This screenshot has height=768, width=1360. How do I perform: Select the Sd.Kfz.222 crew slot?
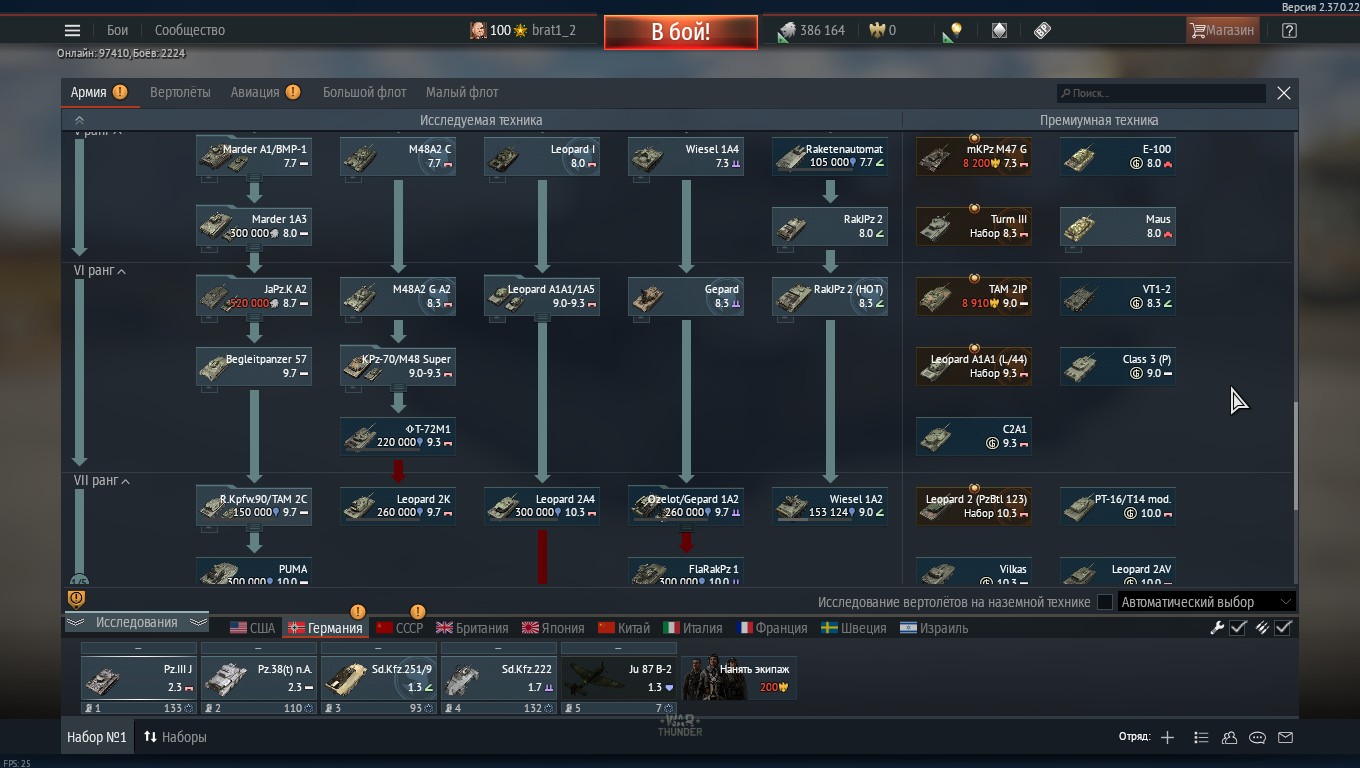498,678
